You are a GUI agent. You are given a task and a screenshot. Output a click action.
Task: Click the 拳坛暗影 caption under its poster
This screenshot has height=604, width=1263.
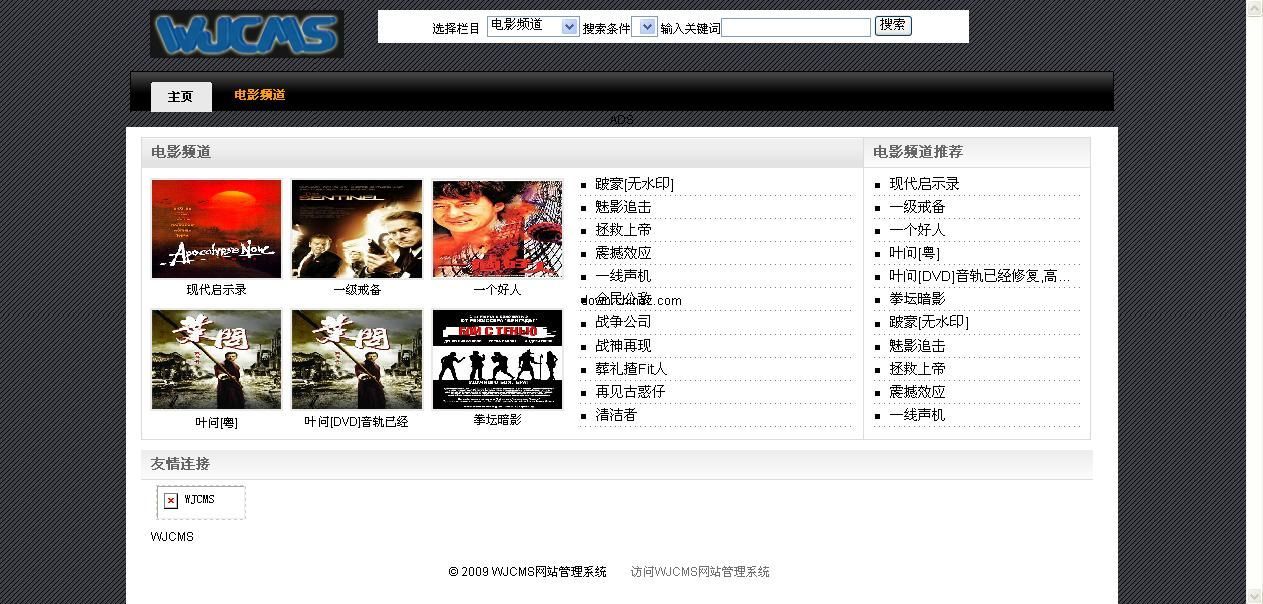click(x=497, y=420)
